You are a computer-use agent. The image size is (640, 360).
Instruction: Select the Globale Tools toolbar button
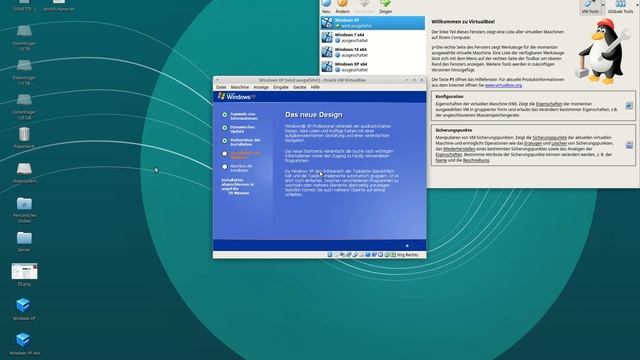coord(620,7)
